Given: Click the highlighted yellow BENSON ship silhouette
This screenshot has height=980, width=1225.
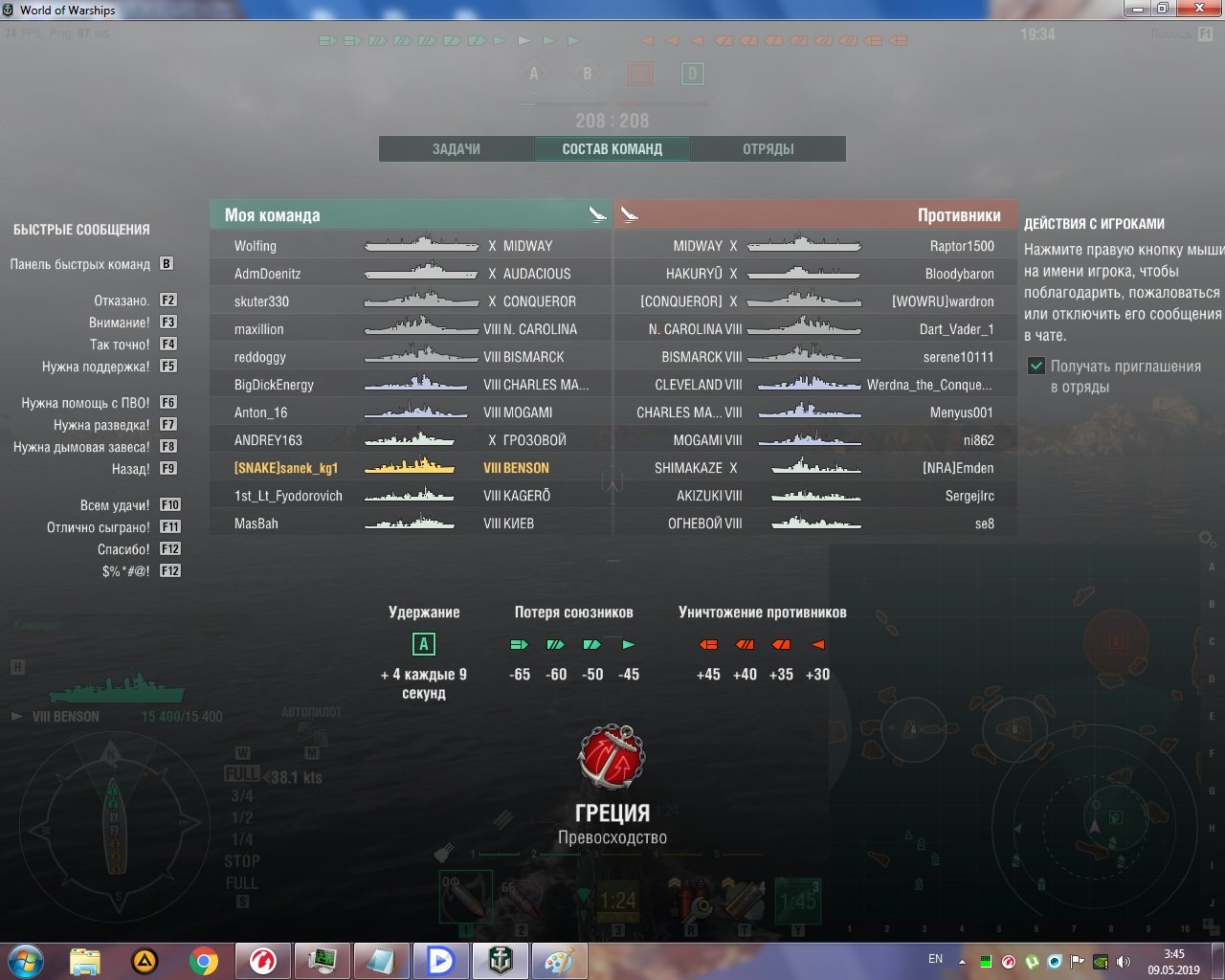Looking at the screenshot, I should tap(410, 467).
